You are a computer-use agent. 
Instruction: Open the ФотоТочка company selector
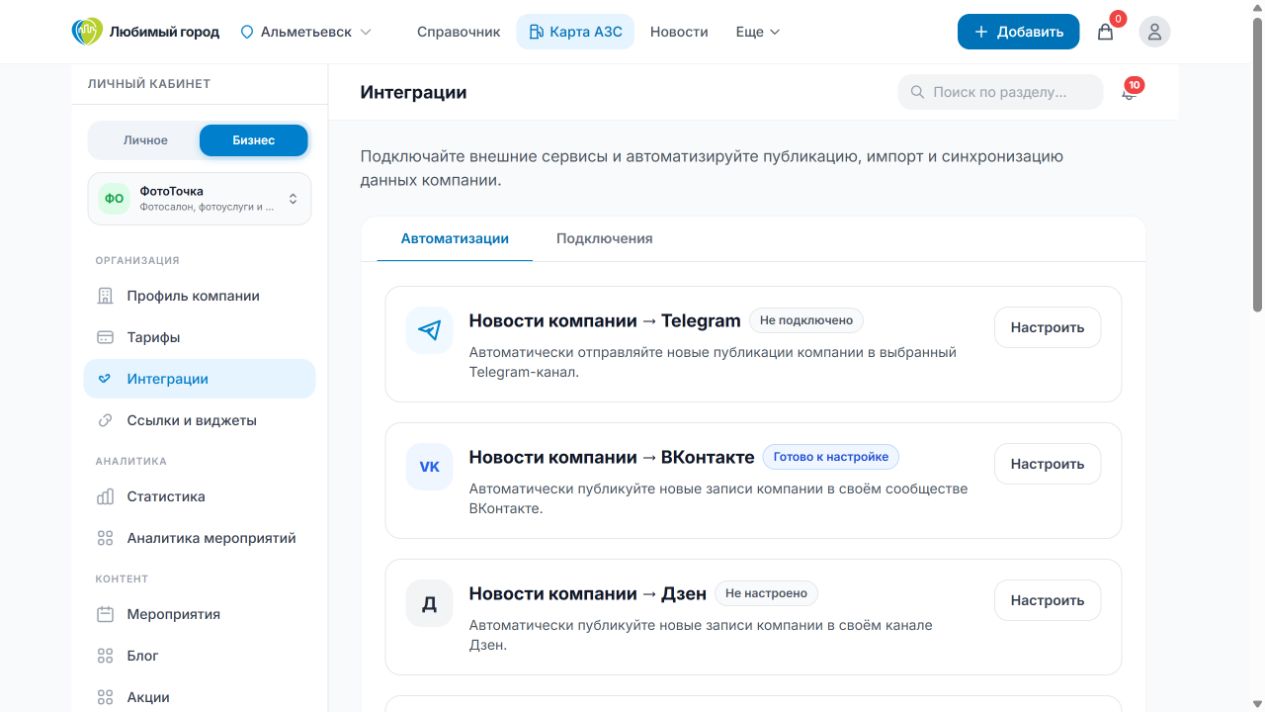pos(200,198)
